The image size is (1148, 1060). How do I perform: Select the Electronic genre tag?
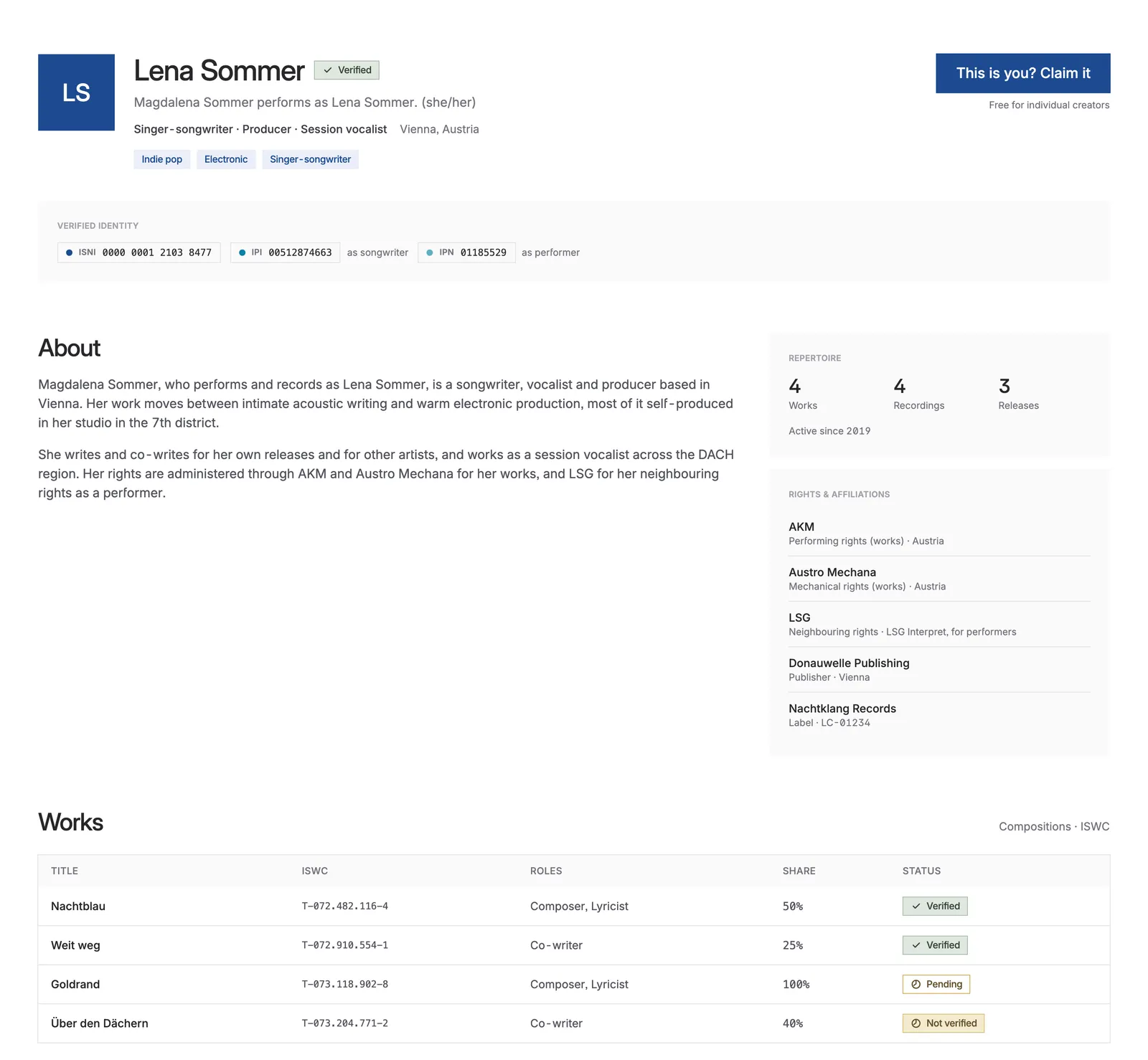click(226, 159)
